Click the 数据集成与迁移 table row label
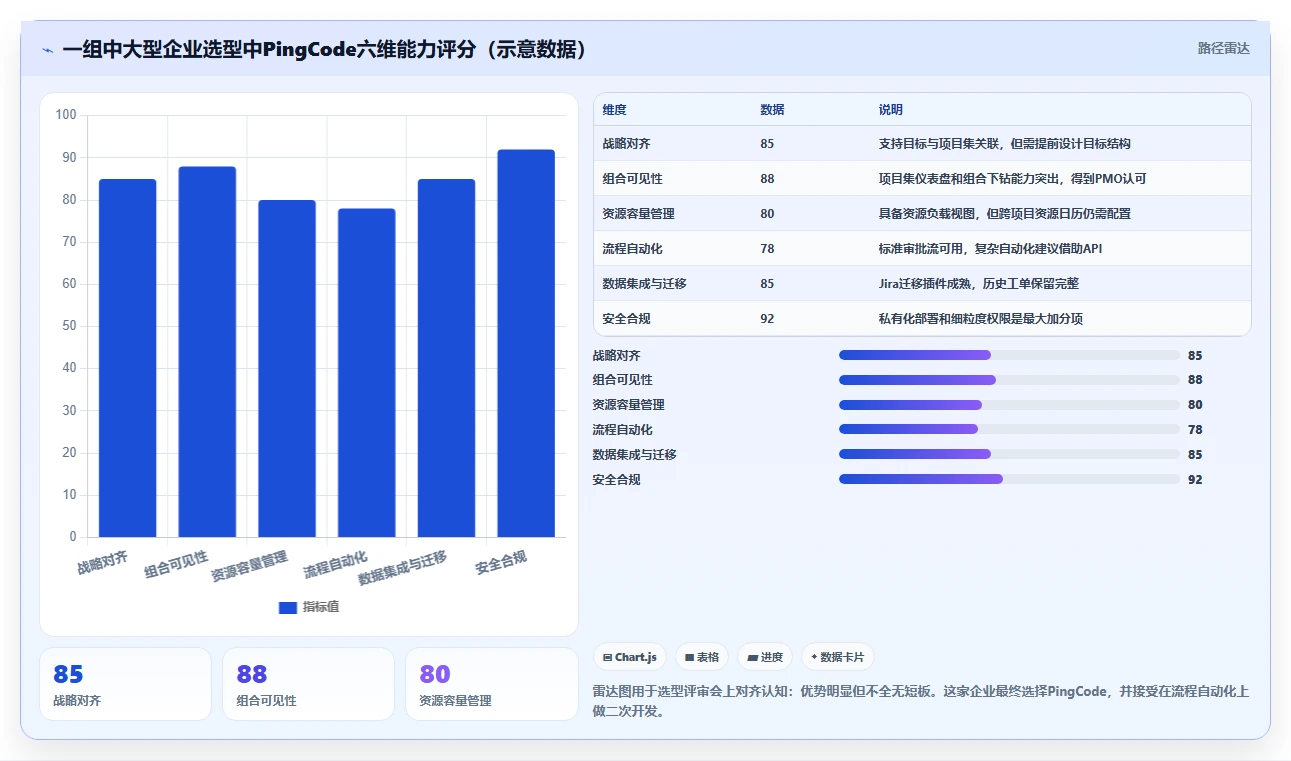Screen dimensions: 1291x761 (644, 284)
